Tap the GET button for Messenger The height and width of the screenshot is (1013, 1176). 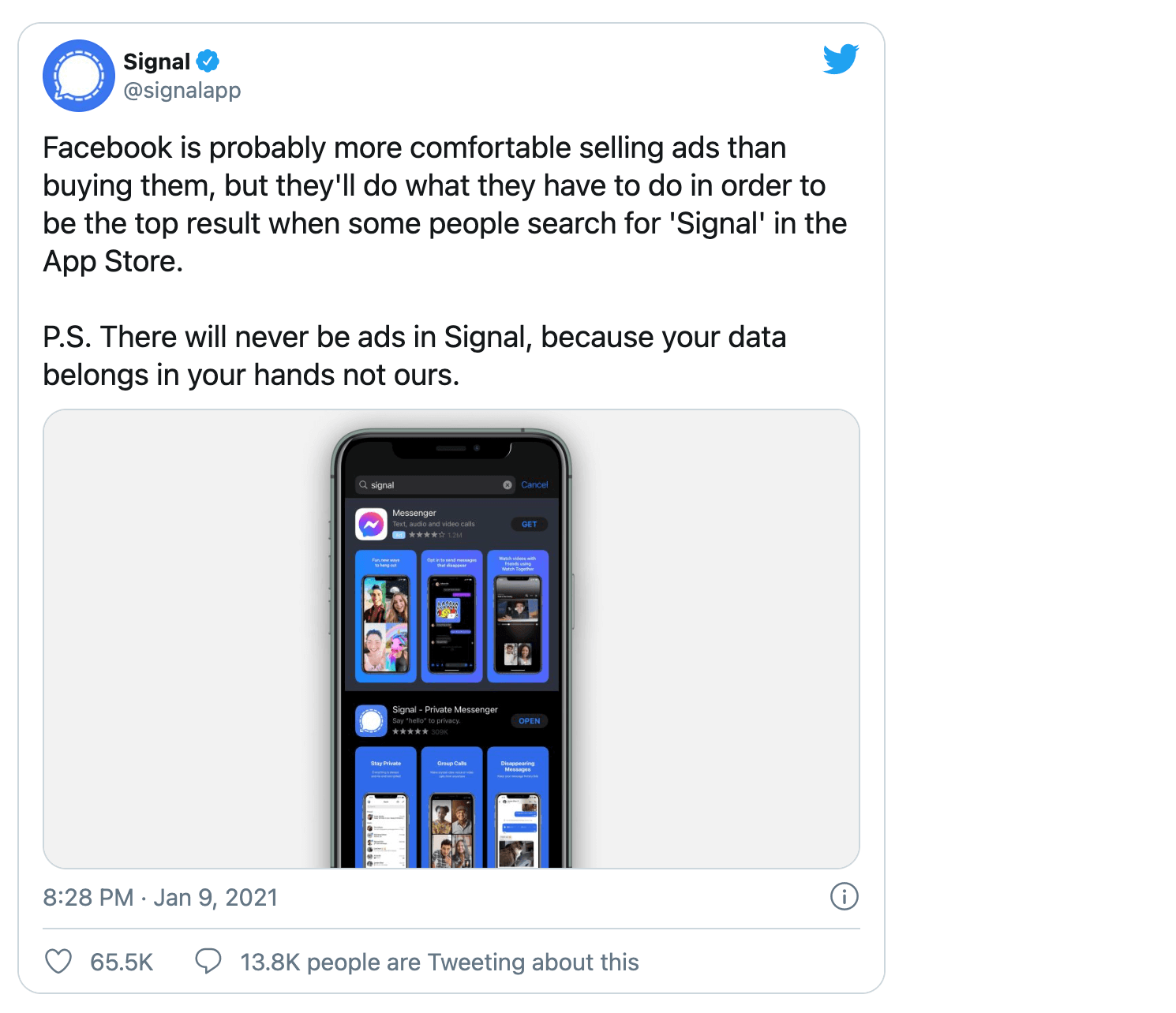(529, 524)
